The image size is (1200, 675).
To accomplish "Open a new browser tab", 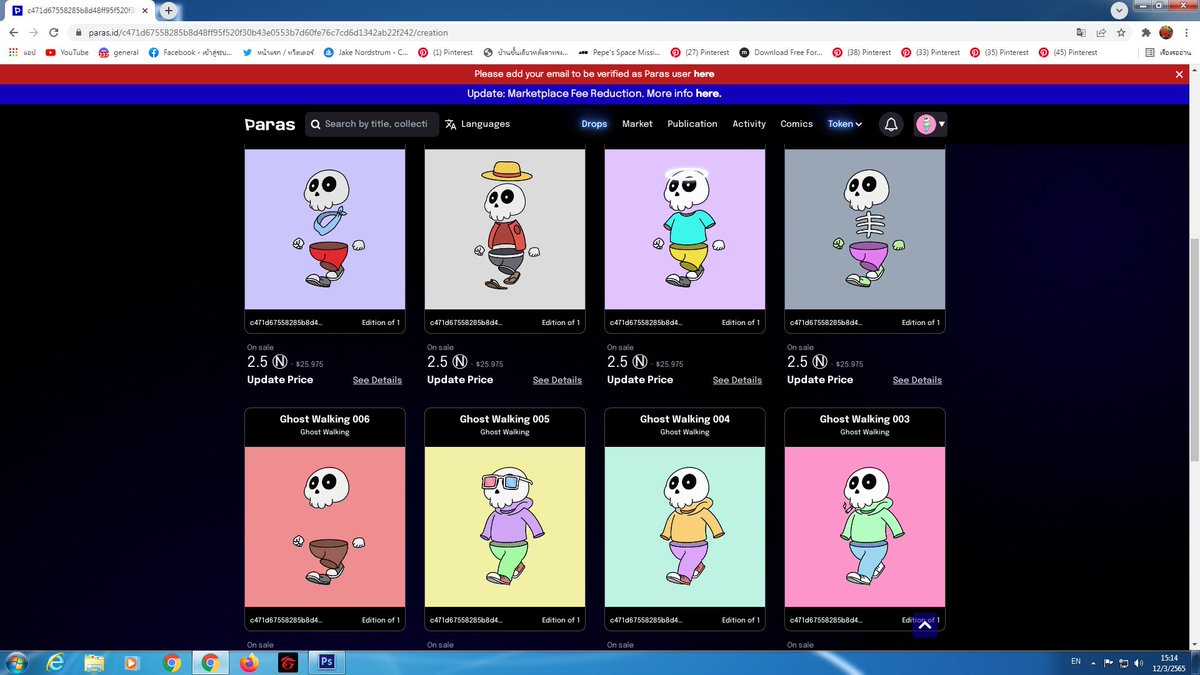I will click(168, 10).
